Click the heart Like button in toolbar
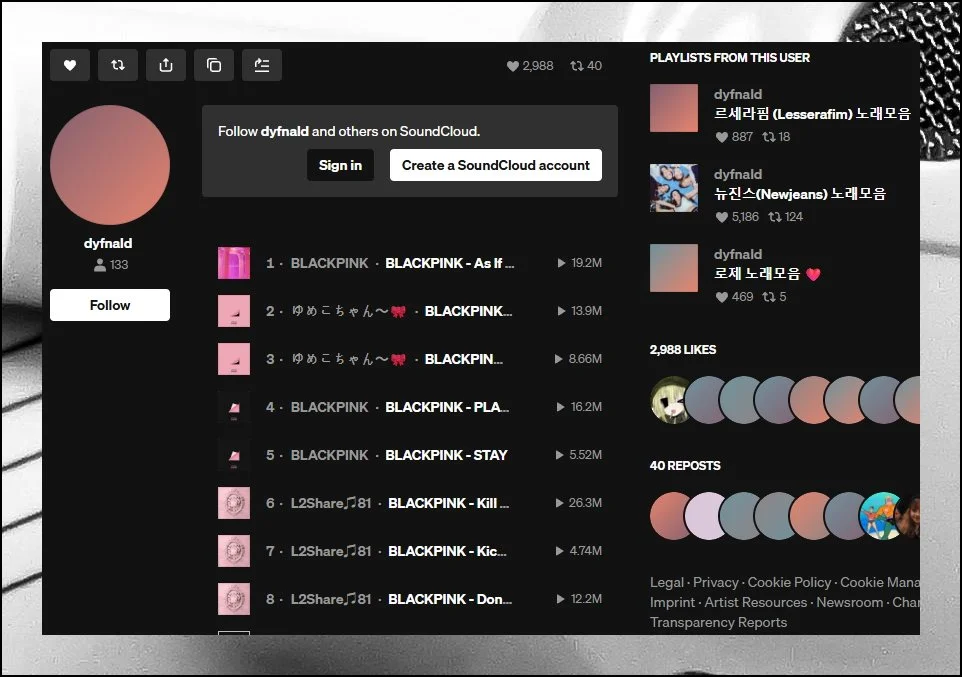This screenshot has width=962, height=677. coord(70,65)
